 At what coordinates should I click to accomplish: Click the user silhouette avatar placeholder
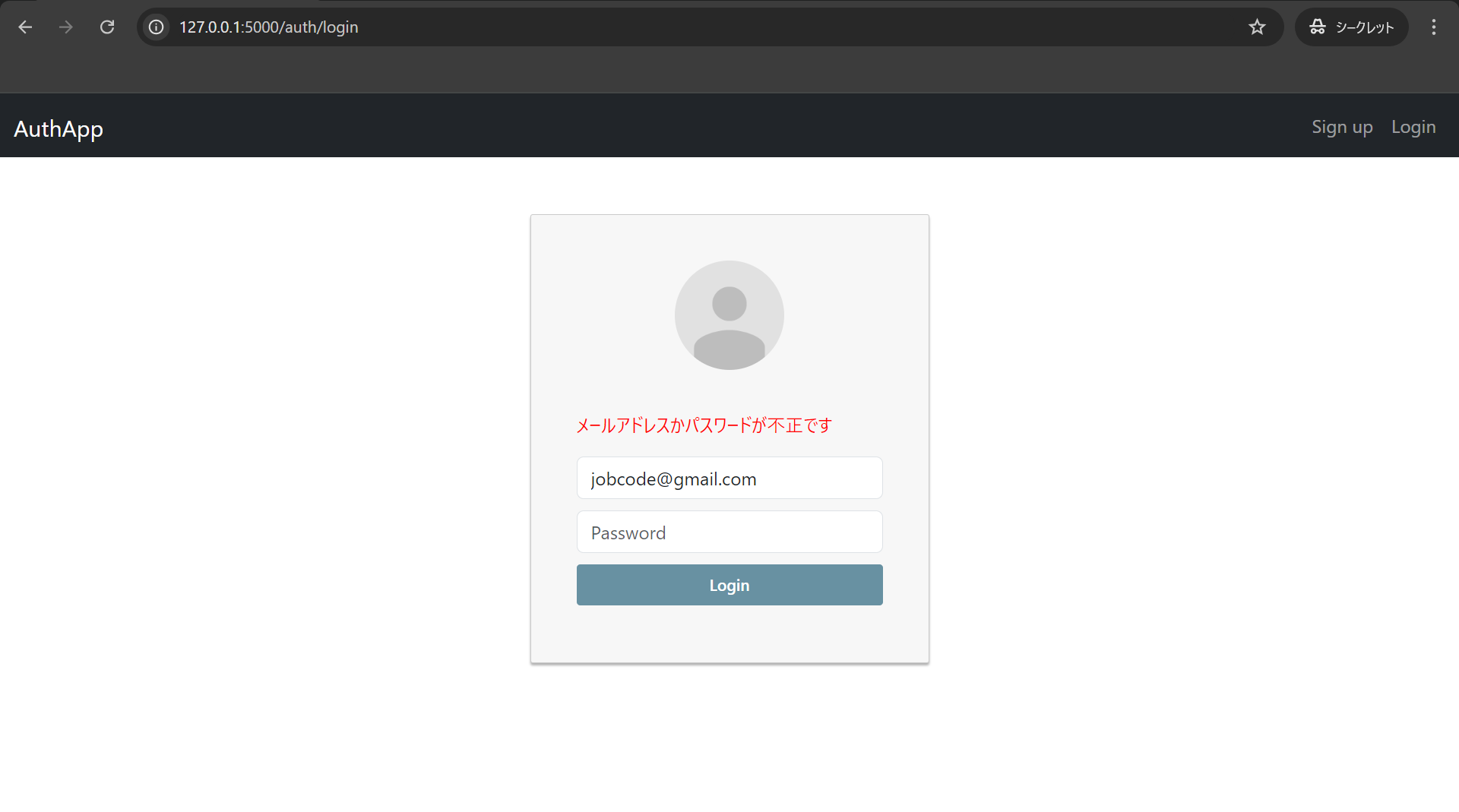pyautogui.click(x=729, y=315)
